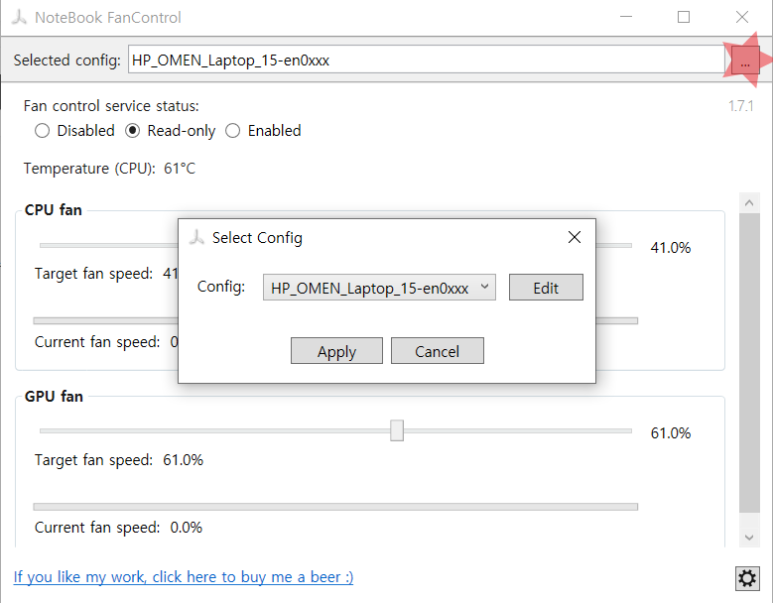Cancel the config selection
The width and height of the screenshot is (773, 603).
(437, 351)
